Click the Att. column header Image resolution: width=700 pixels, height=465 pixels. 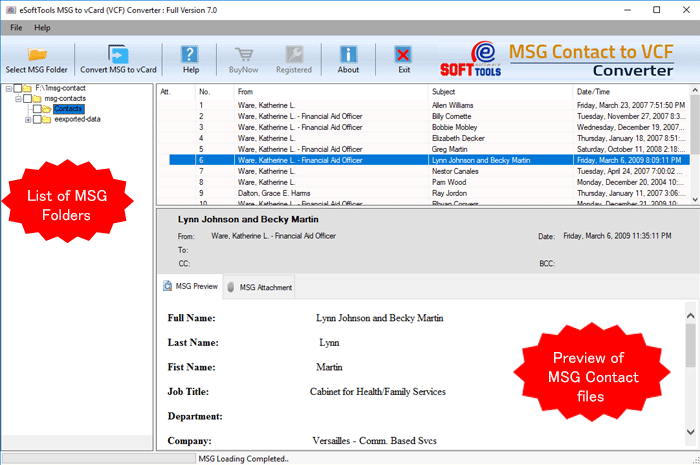(176, 91)
